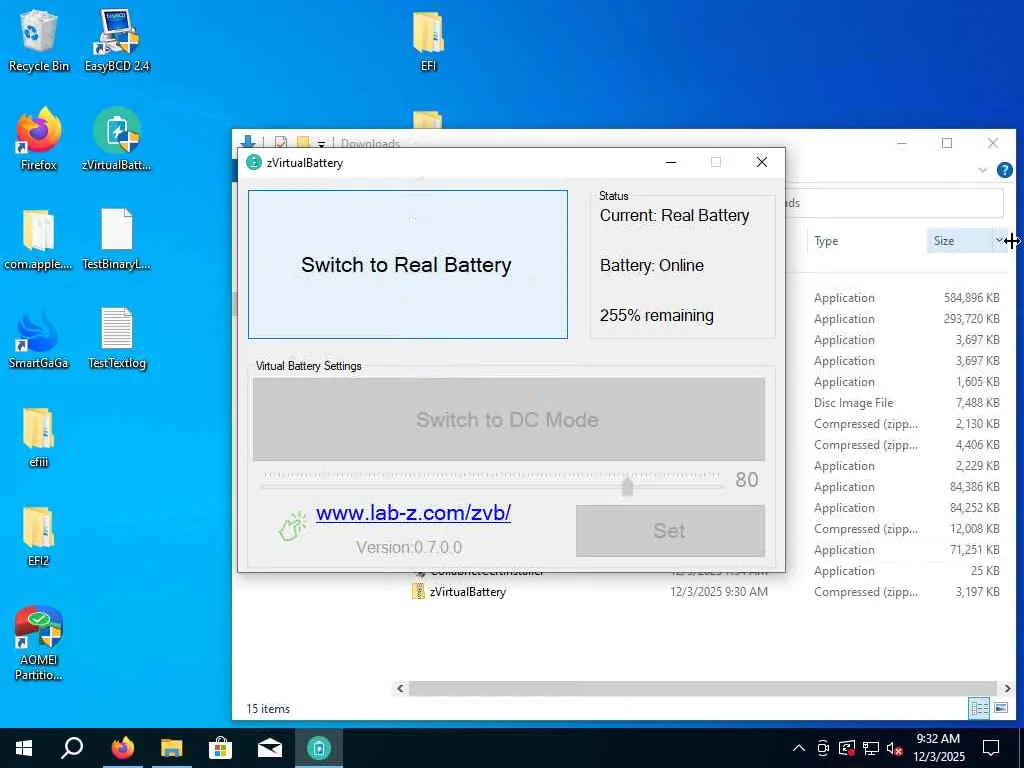Open taskbar Search

point(72,748)
